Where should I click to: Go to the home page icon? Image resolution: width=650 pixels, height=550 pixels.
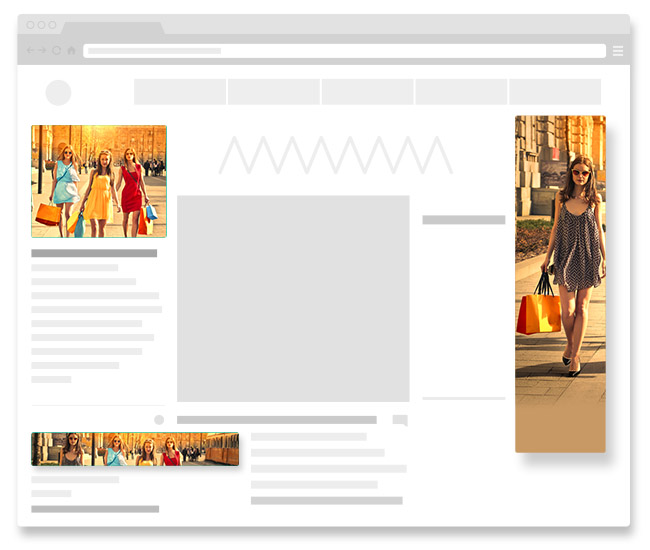pos(72,50)
